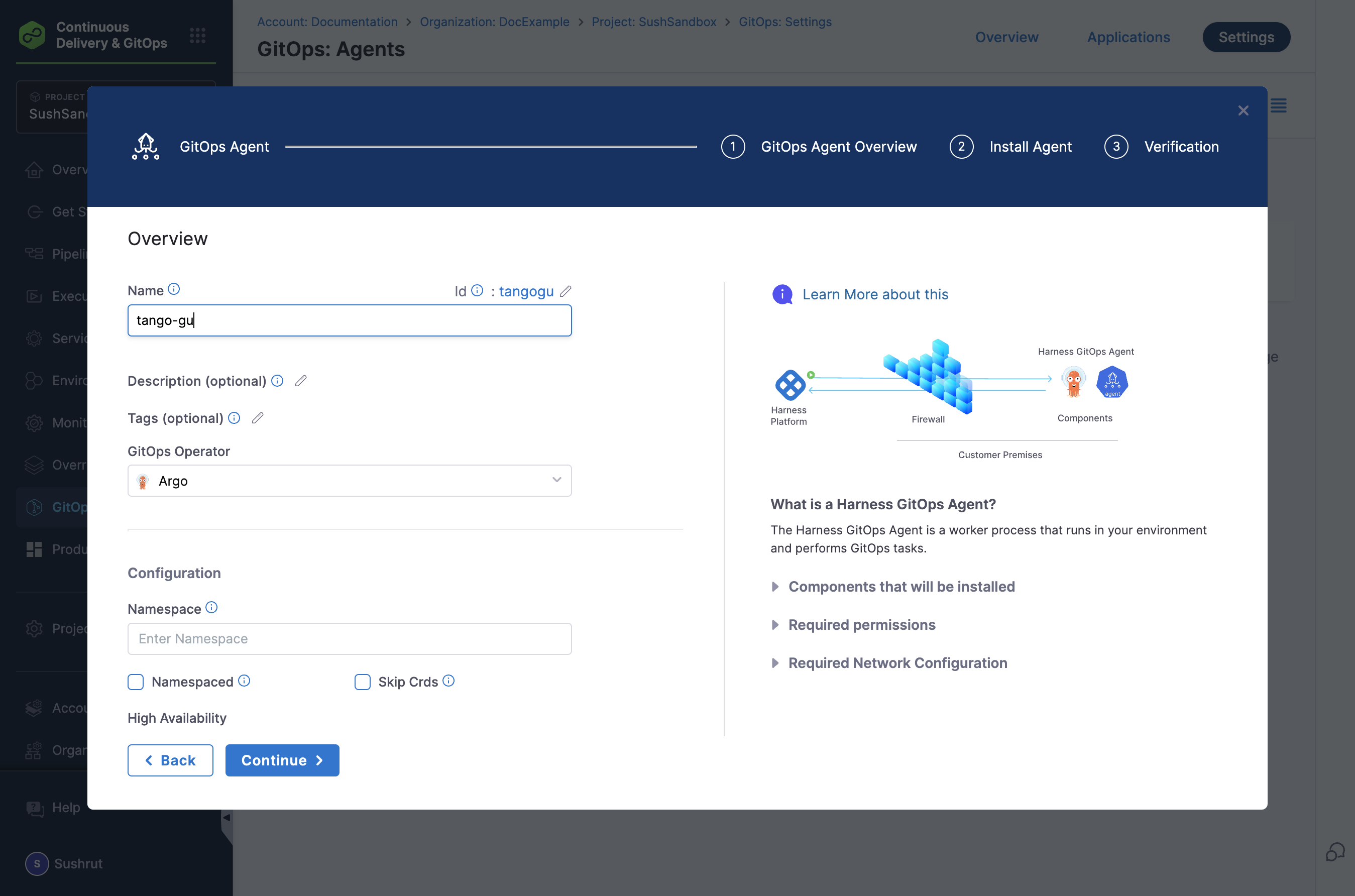1355x896 pixels.
Task: Click the Help icon in sidebar
Action: pyautogui.click(x=34, y=808)
